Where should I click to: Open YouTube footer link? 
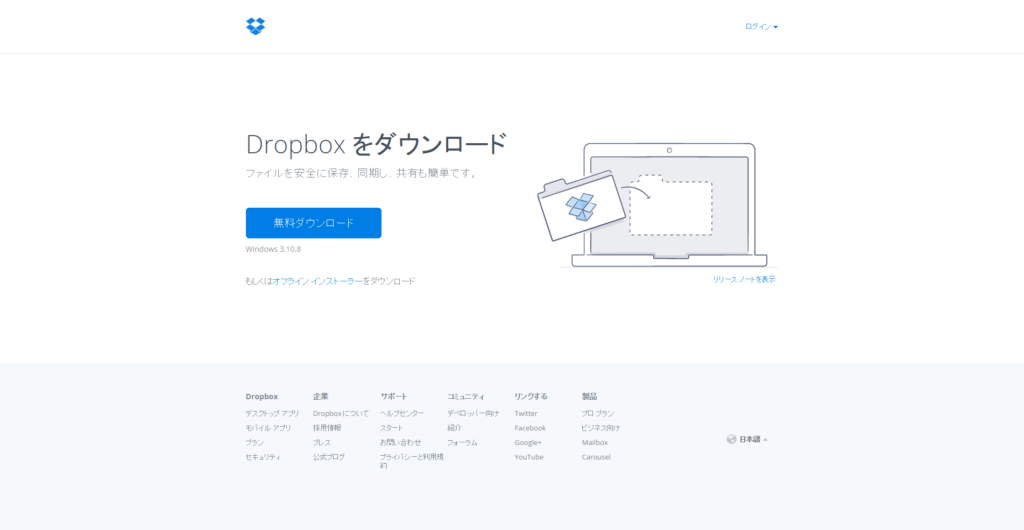[529, 458]
